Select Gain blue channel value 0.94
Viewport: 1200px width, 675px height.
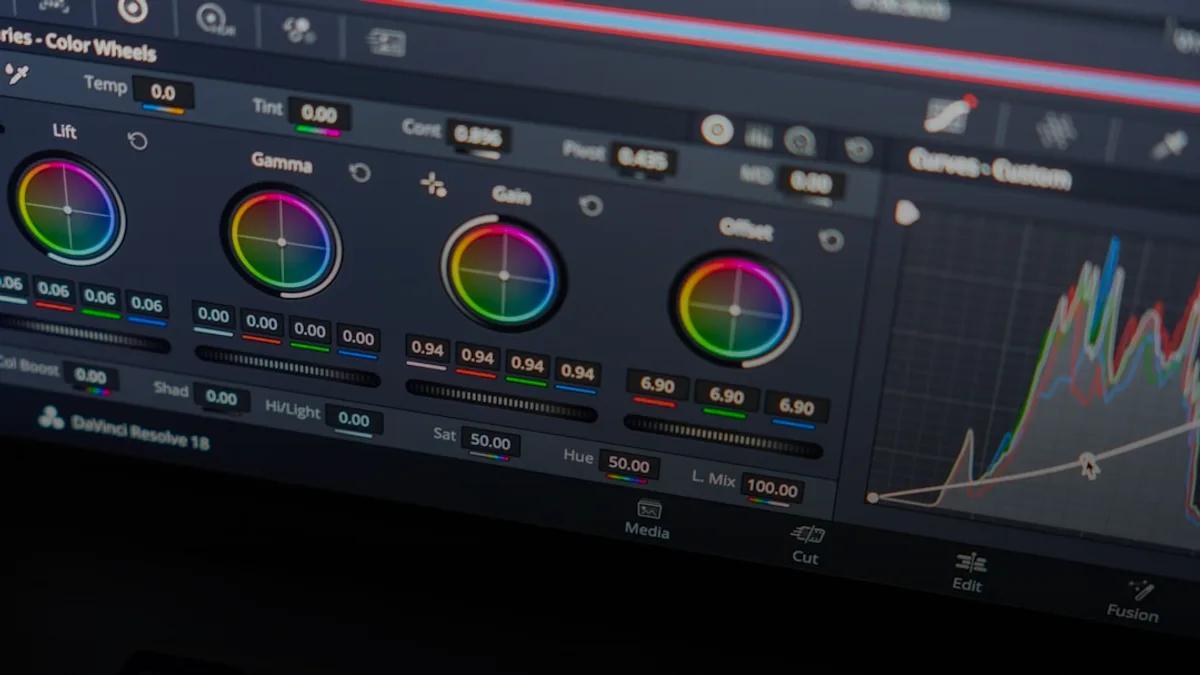click(577, 372)
